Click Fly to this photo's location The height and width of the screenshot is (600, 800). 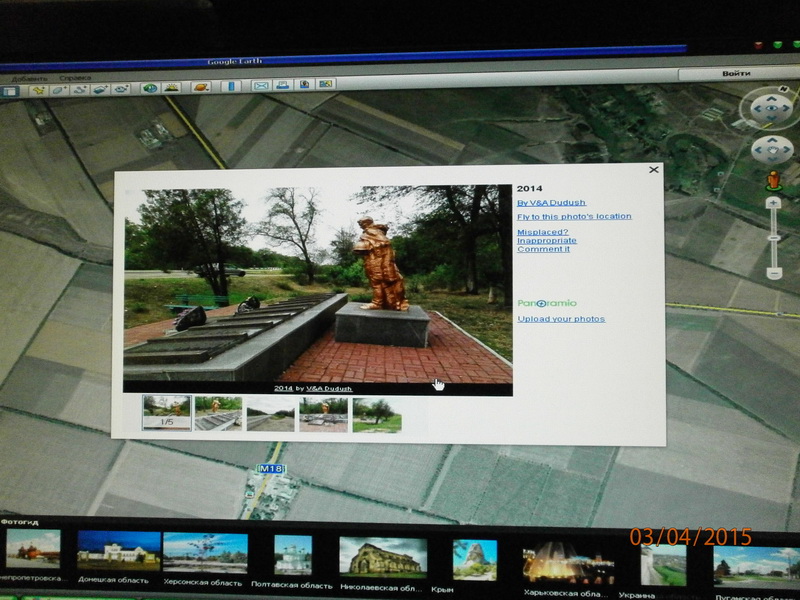[x=574, y=216]
